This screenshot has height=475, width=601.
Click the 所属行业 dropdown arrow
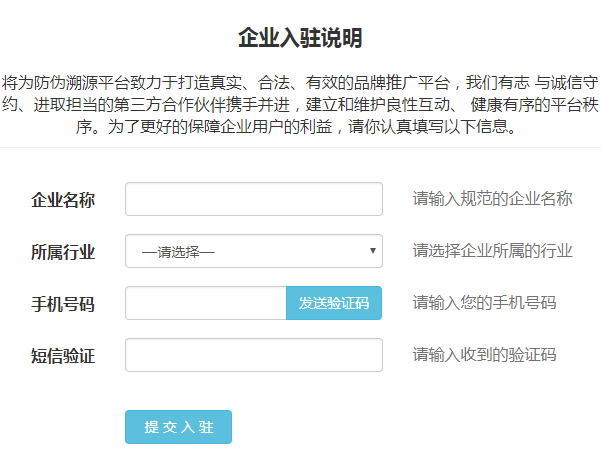[373, 251]
